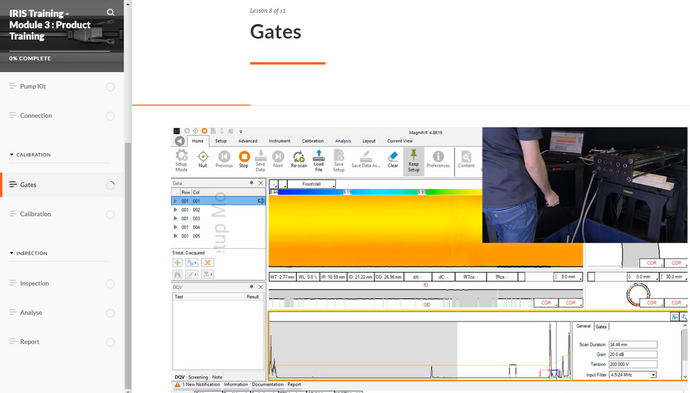Collapse the Inspection sidebar section
Viewport: 690px width, 393px height.
click(28, 253)
